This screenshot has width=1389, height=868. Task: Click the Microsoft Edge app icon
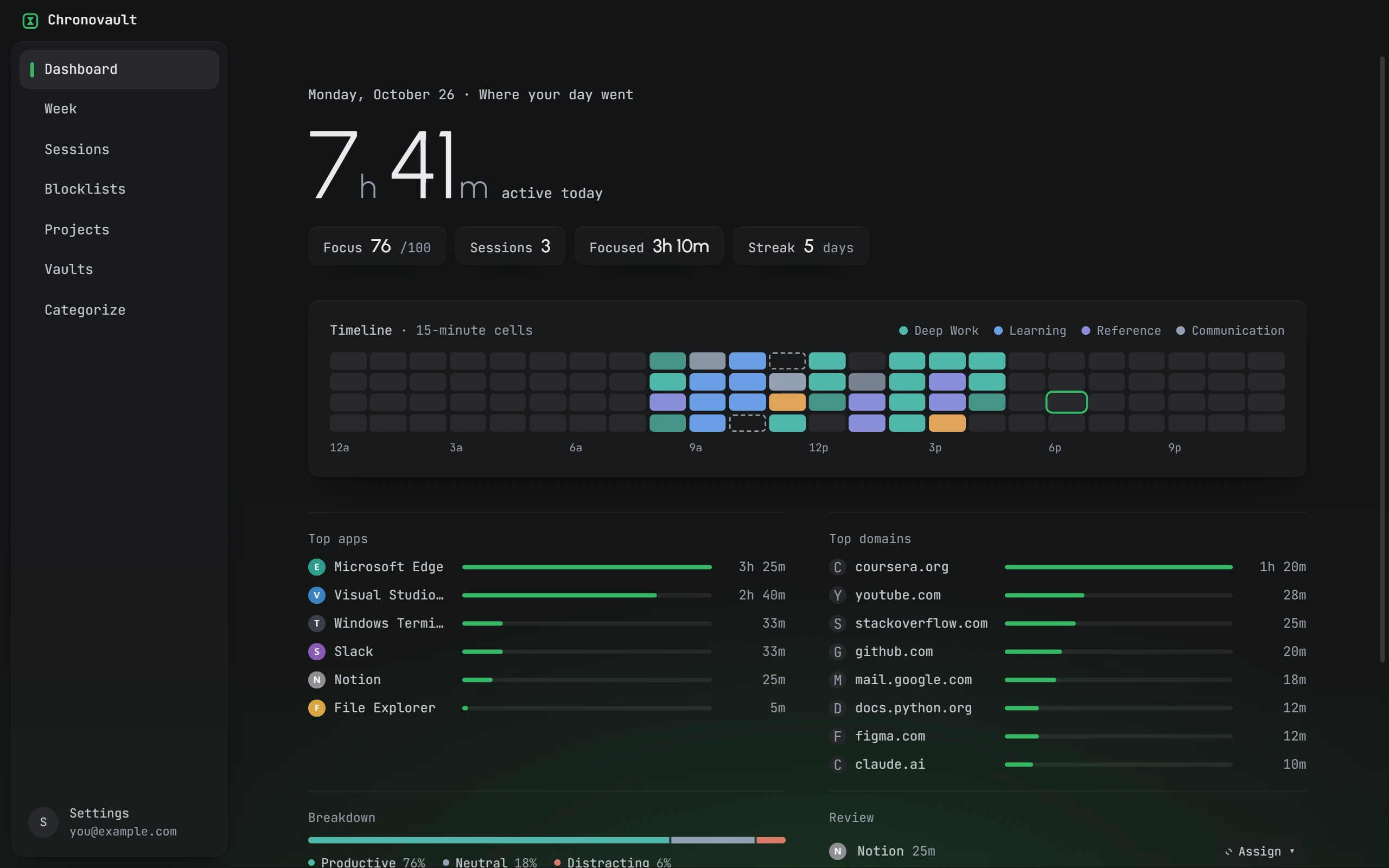pos(316,567)
